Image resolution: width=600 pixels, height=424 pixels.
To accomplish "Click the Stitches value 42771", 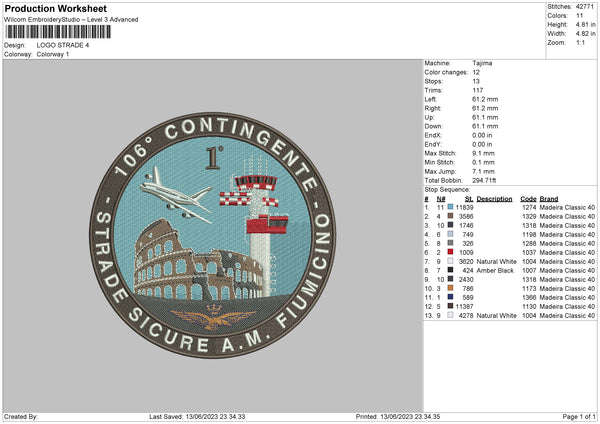I will (585, 7).
